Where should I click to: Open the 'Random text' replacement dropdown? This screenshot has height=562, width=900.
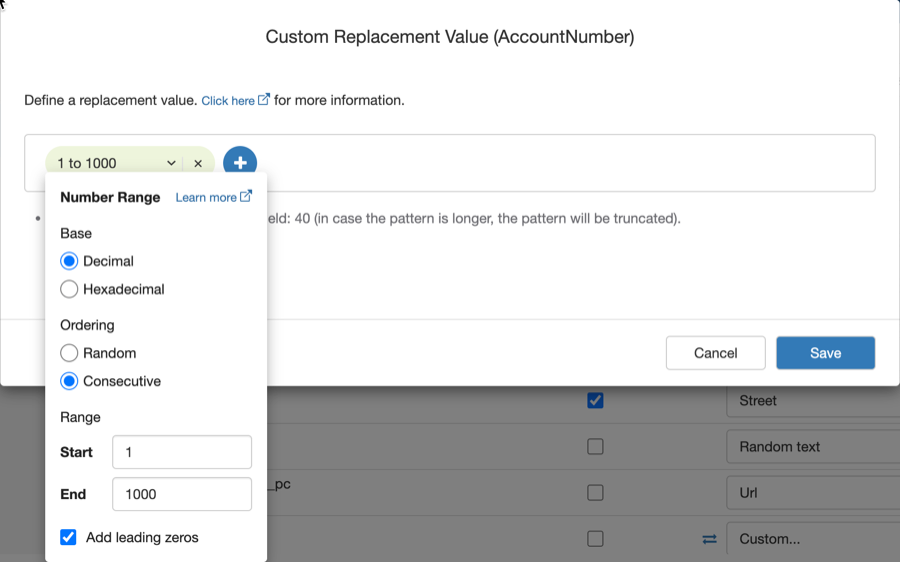tap(813, 447)
